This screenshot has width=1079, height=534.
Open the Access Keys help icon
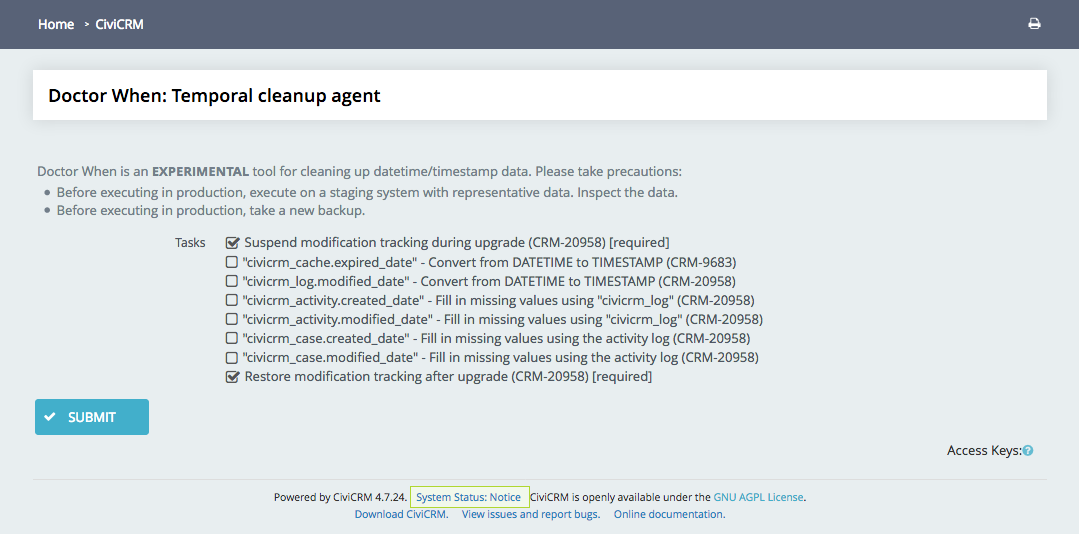coord(1027,451)
